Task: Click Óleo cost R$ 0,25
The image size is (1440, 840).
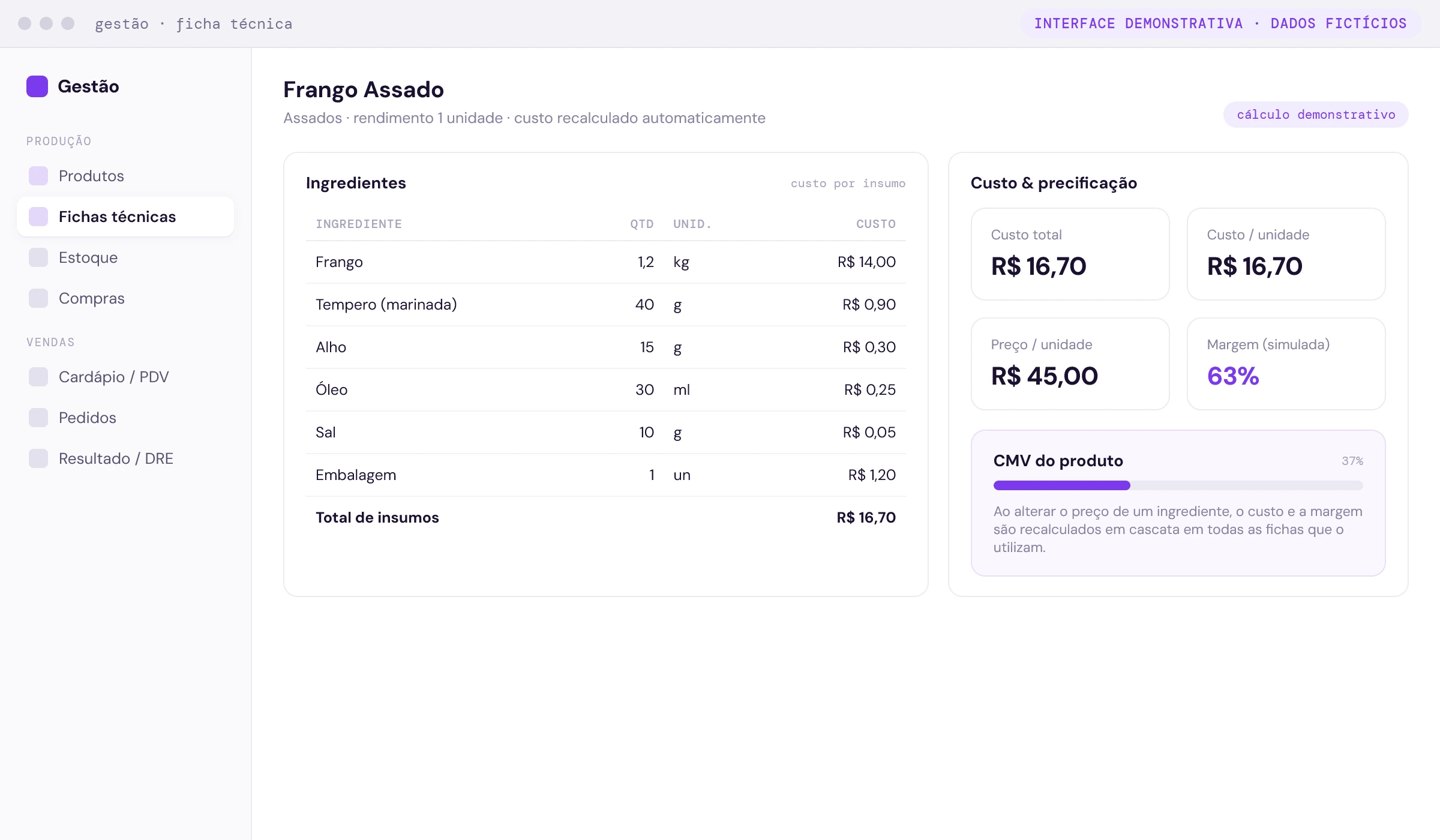Action: point(869,390)
